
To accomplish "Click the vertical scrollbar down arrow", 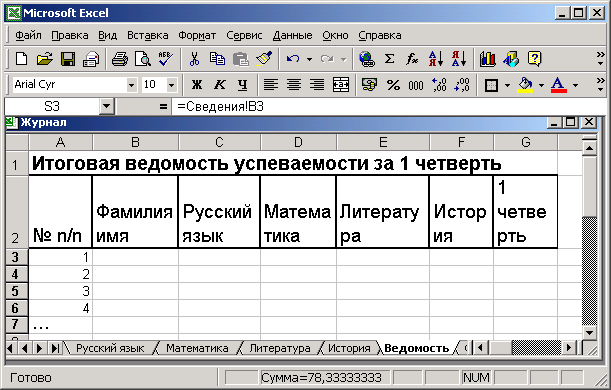I will [589, 332].
